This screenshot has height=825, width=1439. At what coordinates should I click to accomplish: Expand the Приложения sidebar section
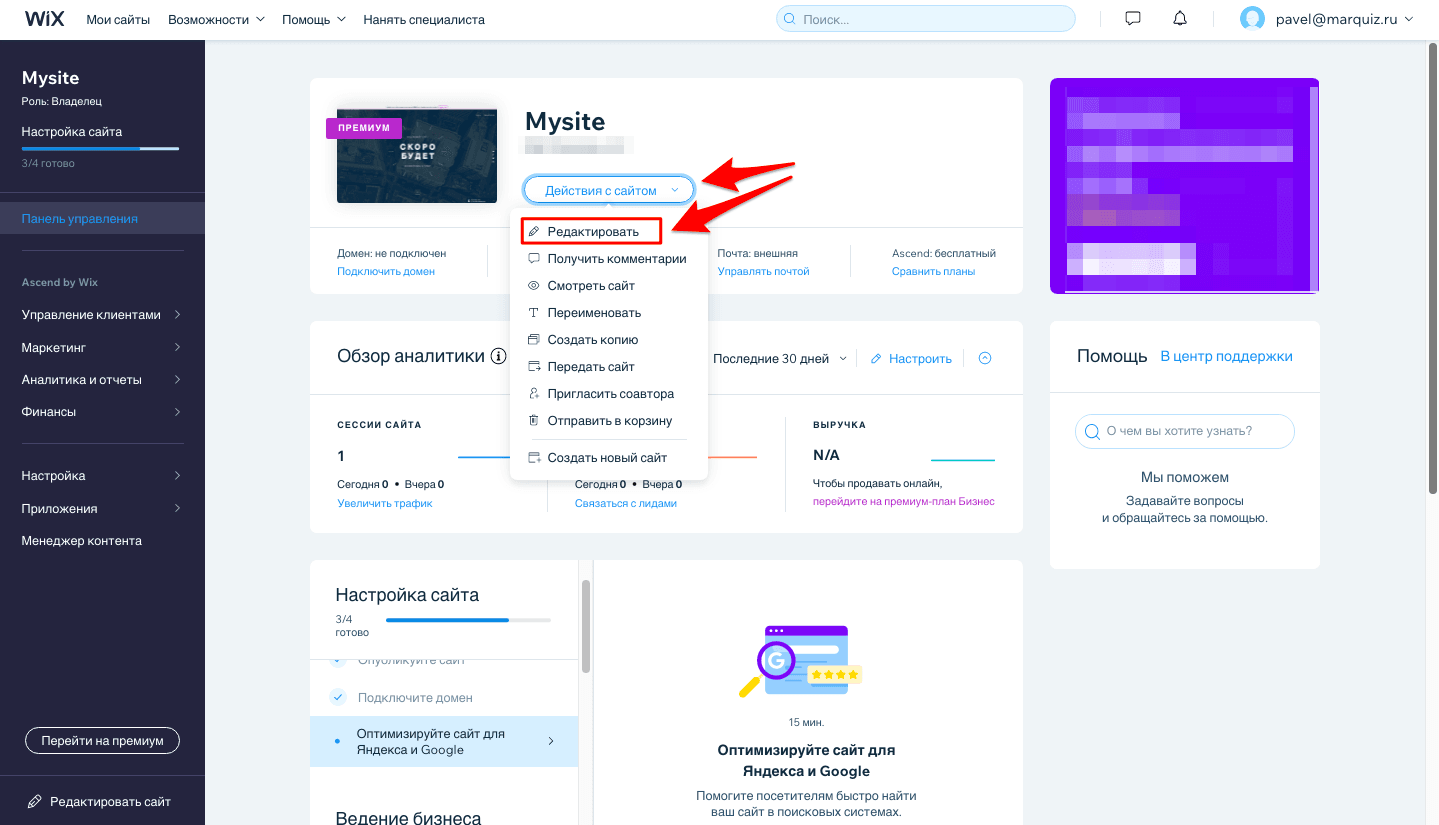coord(102,508)
